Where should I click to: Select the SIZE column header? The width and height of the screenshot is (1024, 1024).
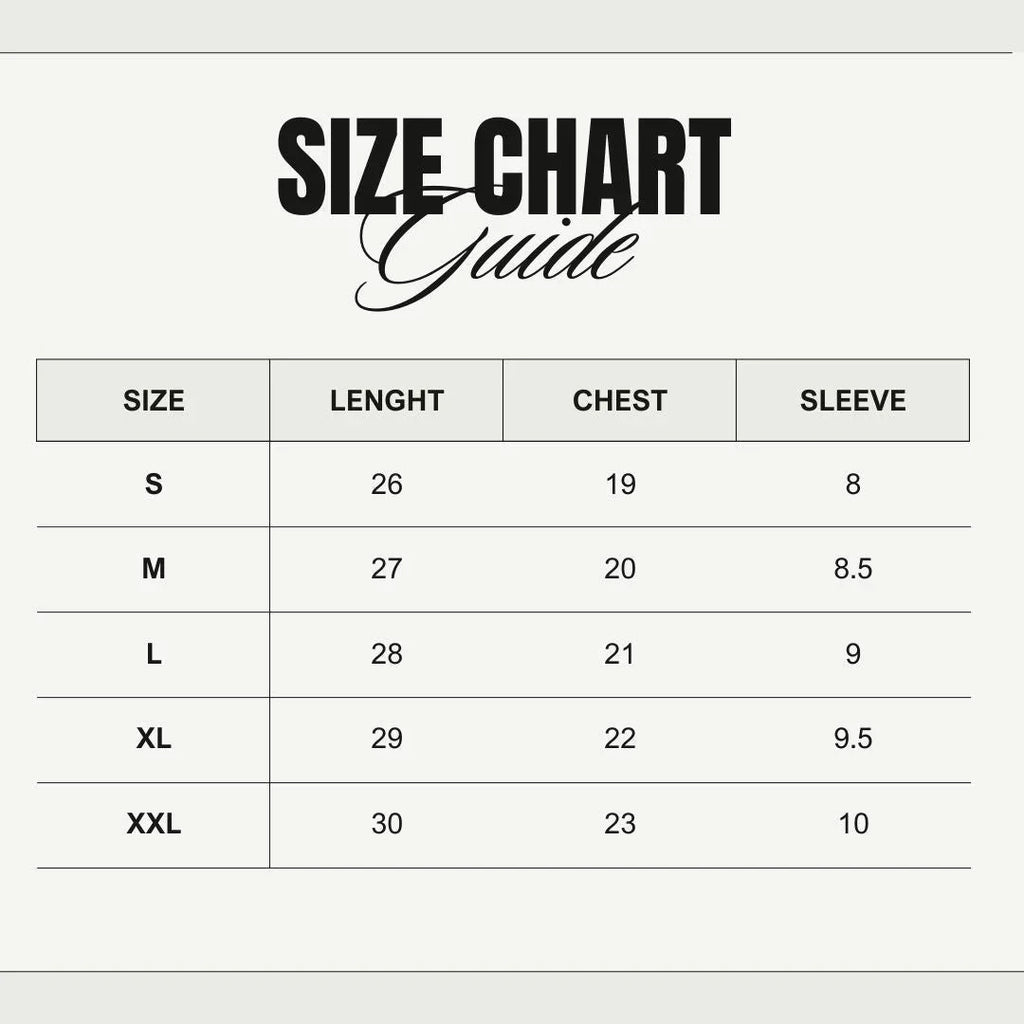(x=154, y=401)
